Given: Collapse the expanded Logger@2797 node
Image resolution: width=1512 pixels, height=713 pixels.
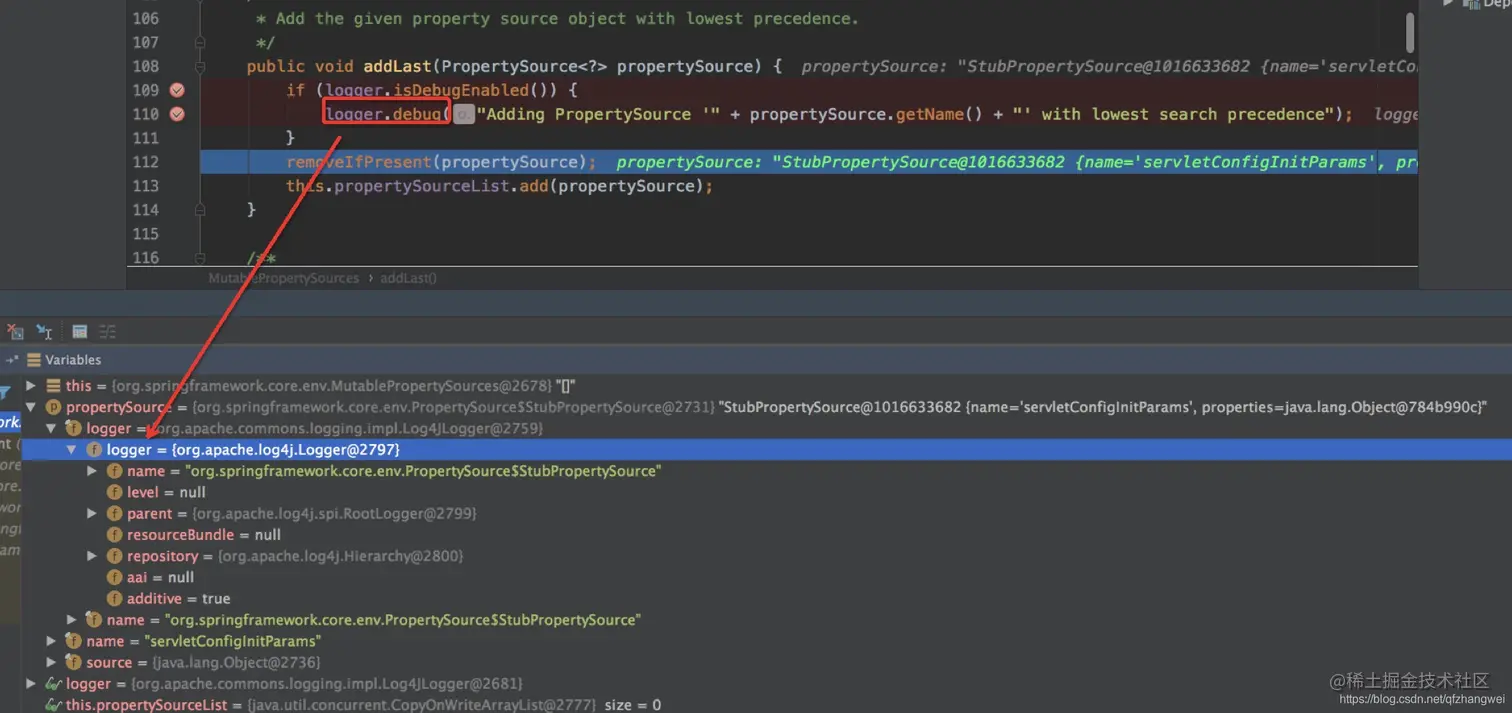Looking at the screenshot, I should click(70, 449).
